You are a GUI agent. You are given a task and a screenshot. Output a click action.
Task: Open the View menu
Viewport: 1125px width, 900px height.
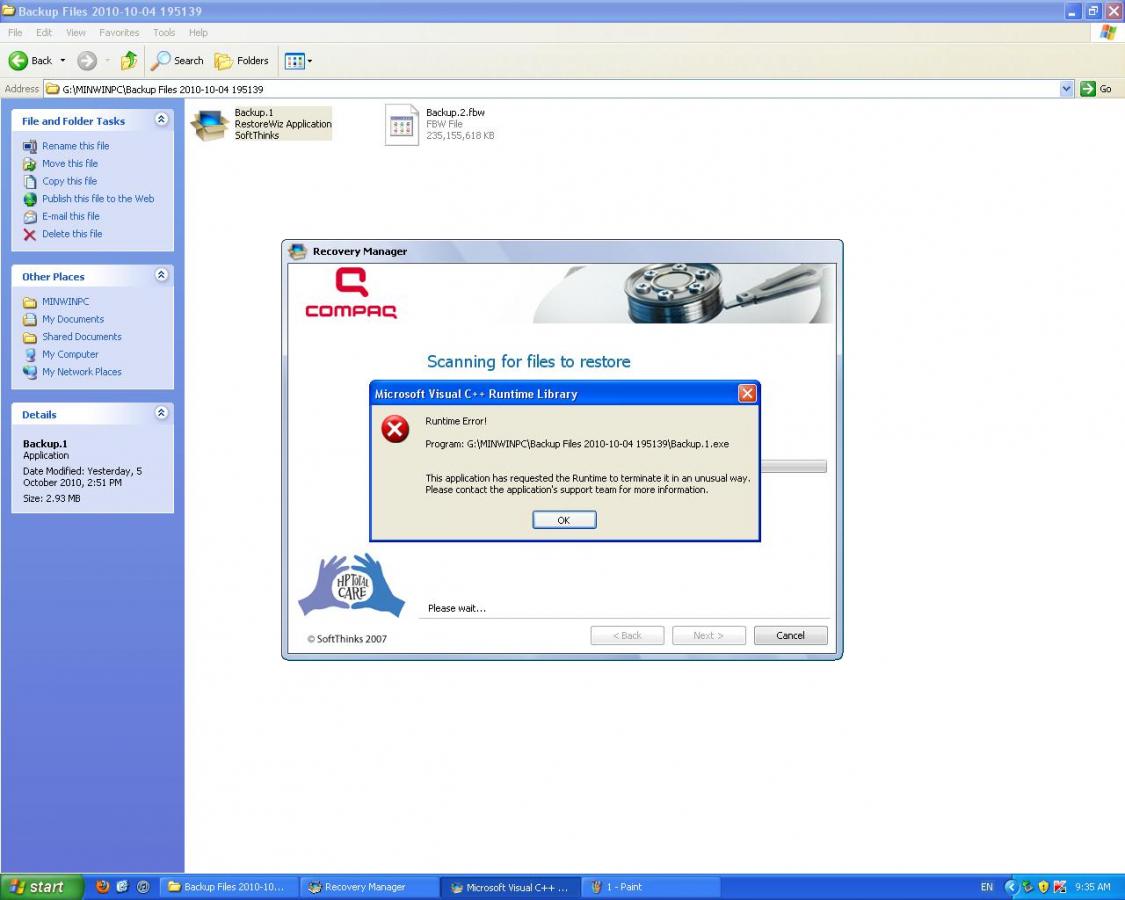tap(75, 32)
